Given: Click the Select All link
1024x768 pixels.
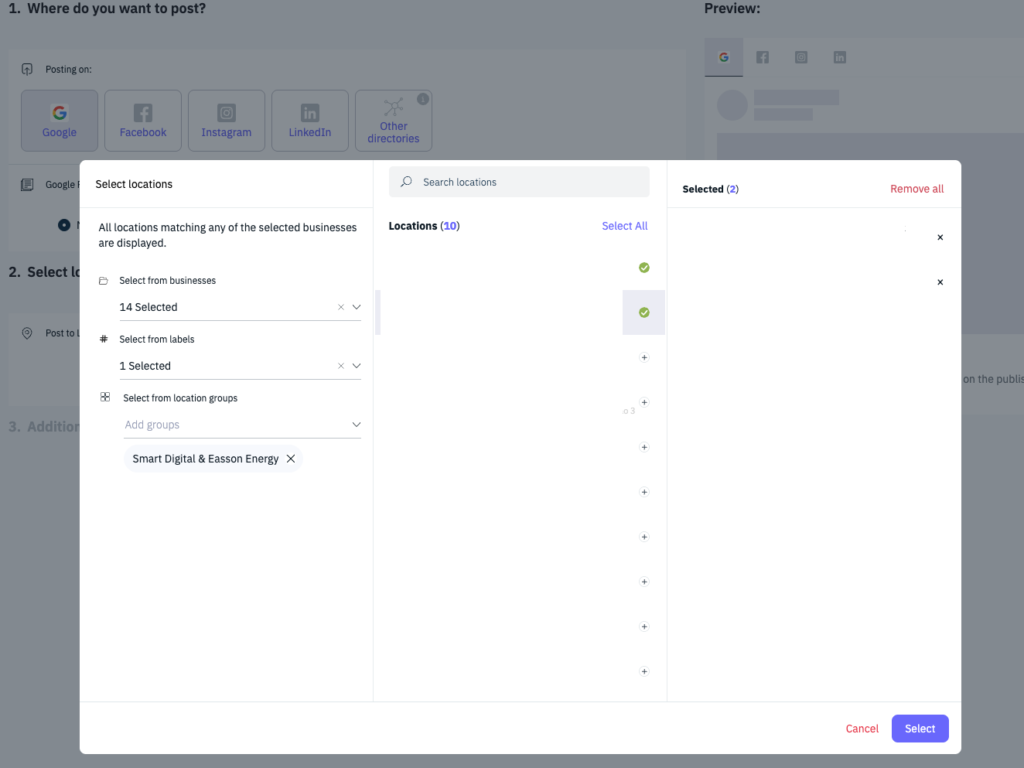Looking at the screenshot, I should pos(624,226).
